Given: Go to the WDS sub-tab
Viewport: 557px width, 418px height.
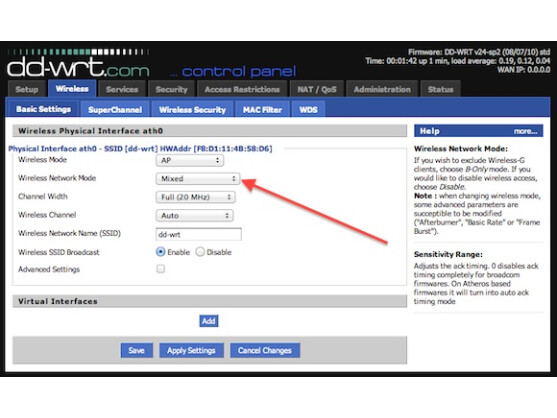Looking at the screenshot, I should coord(308,109).
